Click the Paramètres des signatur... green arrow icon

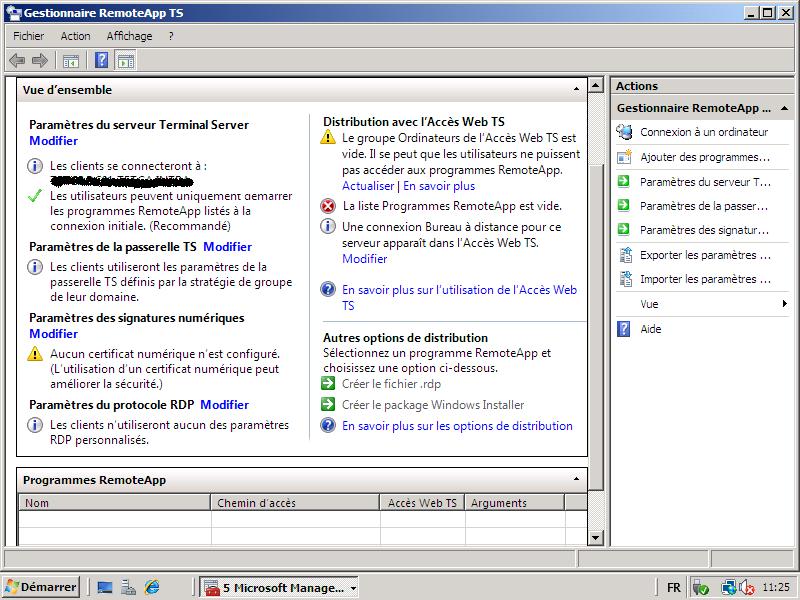click(x=623, y=229)
